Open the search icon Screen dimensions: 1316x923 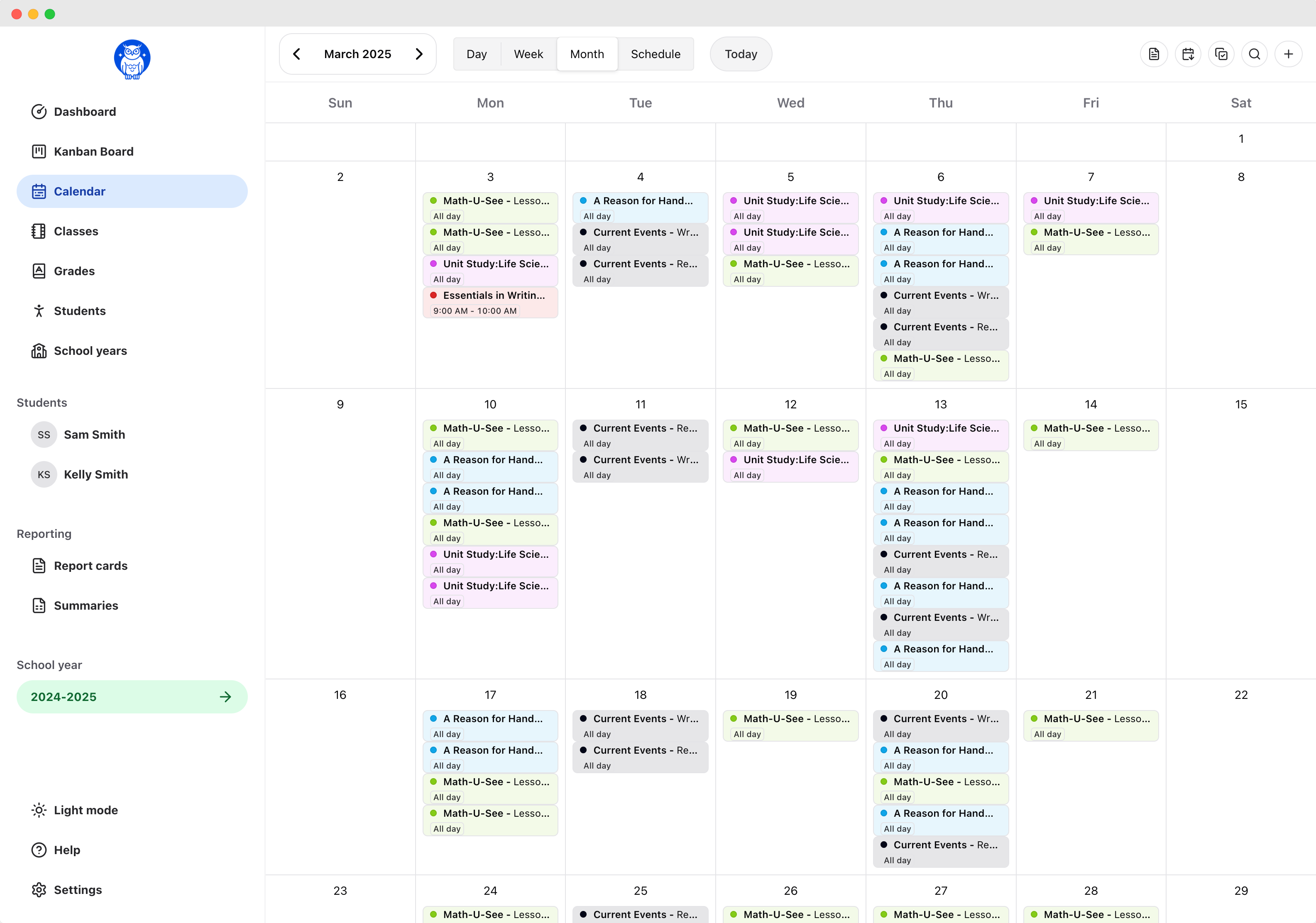(x=1255, y=54)
